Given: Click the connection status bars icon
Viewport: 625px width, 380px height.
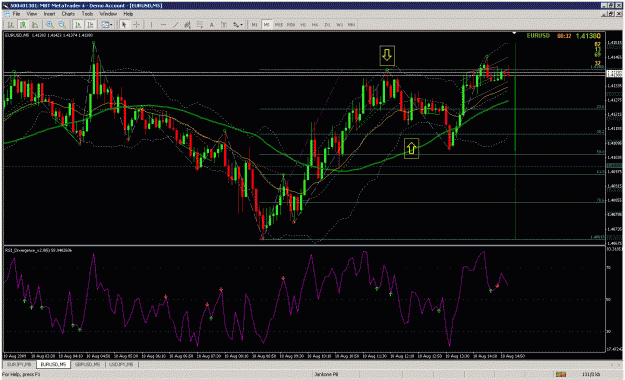Looking at the screenshot, I should 561,374.
